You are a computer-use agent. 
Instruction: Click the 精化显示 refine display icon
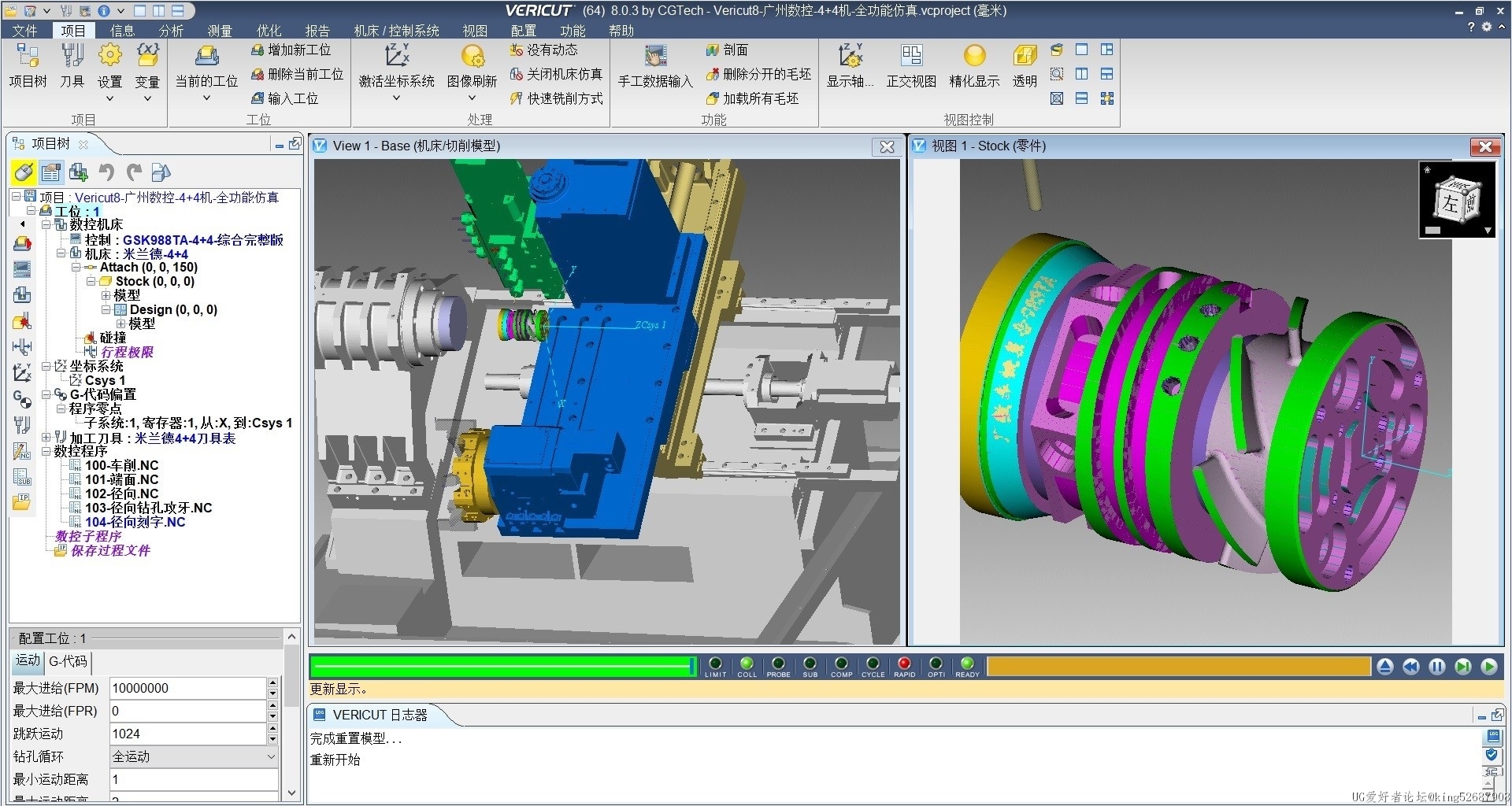(x=974, y=65)
